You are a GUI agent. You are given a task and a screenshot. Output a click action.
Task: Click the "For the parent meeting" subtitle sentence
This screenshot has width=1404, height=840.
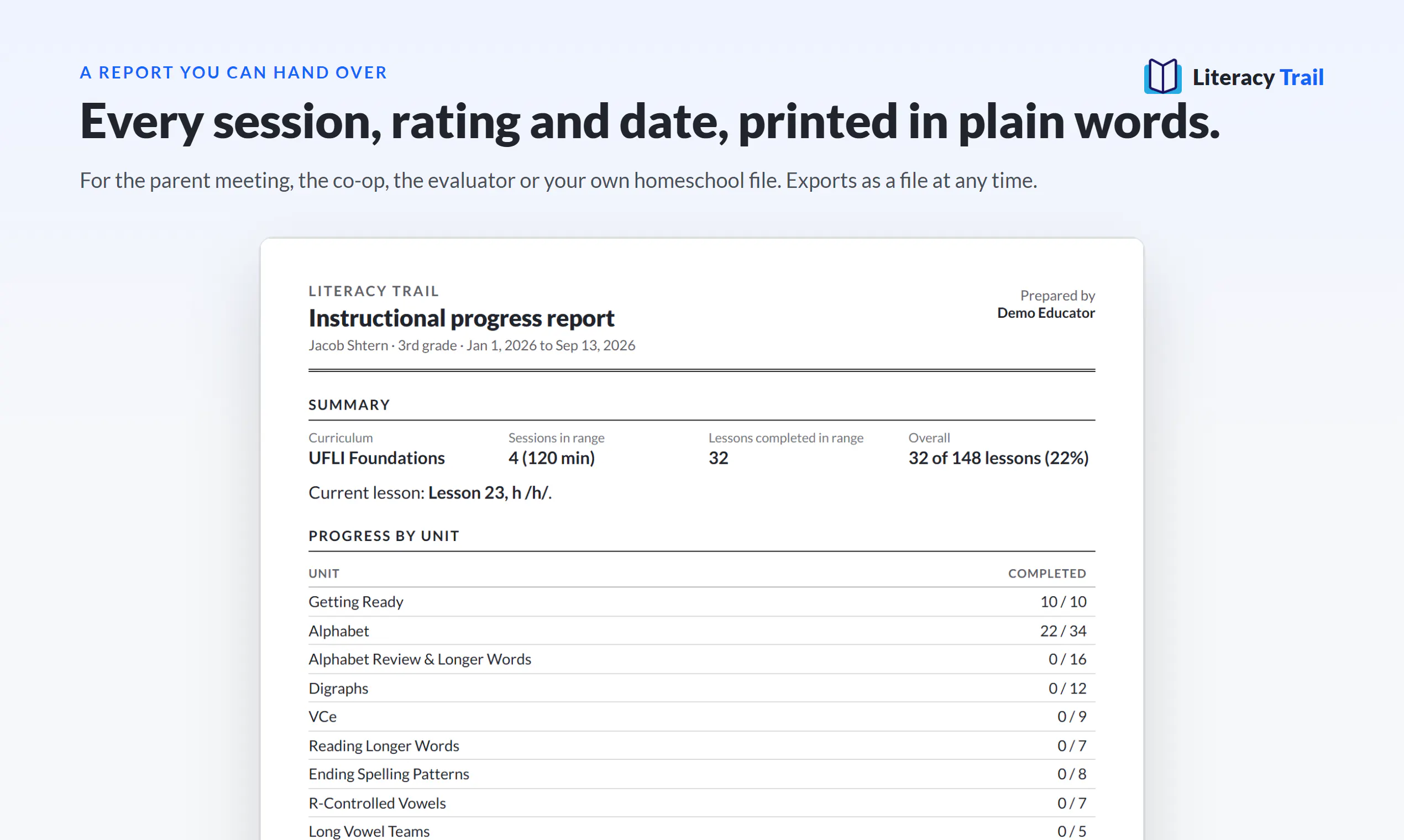point(558,181)
